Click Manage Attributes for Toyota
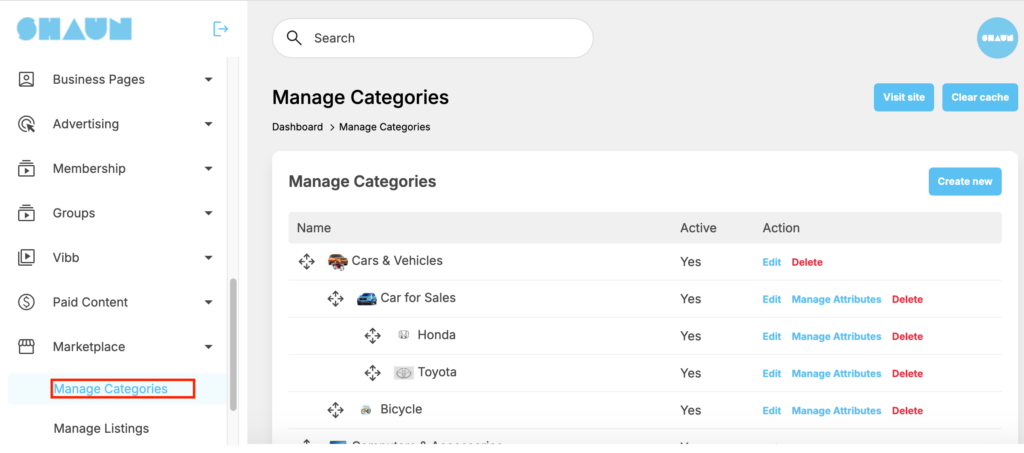 click(x=836, y=374)
